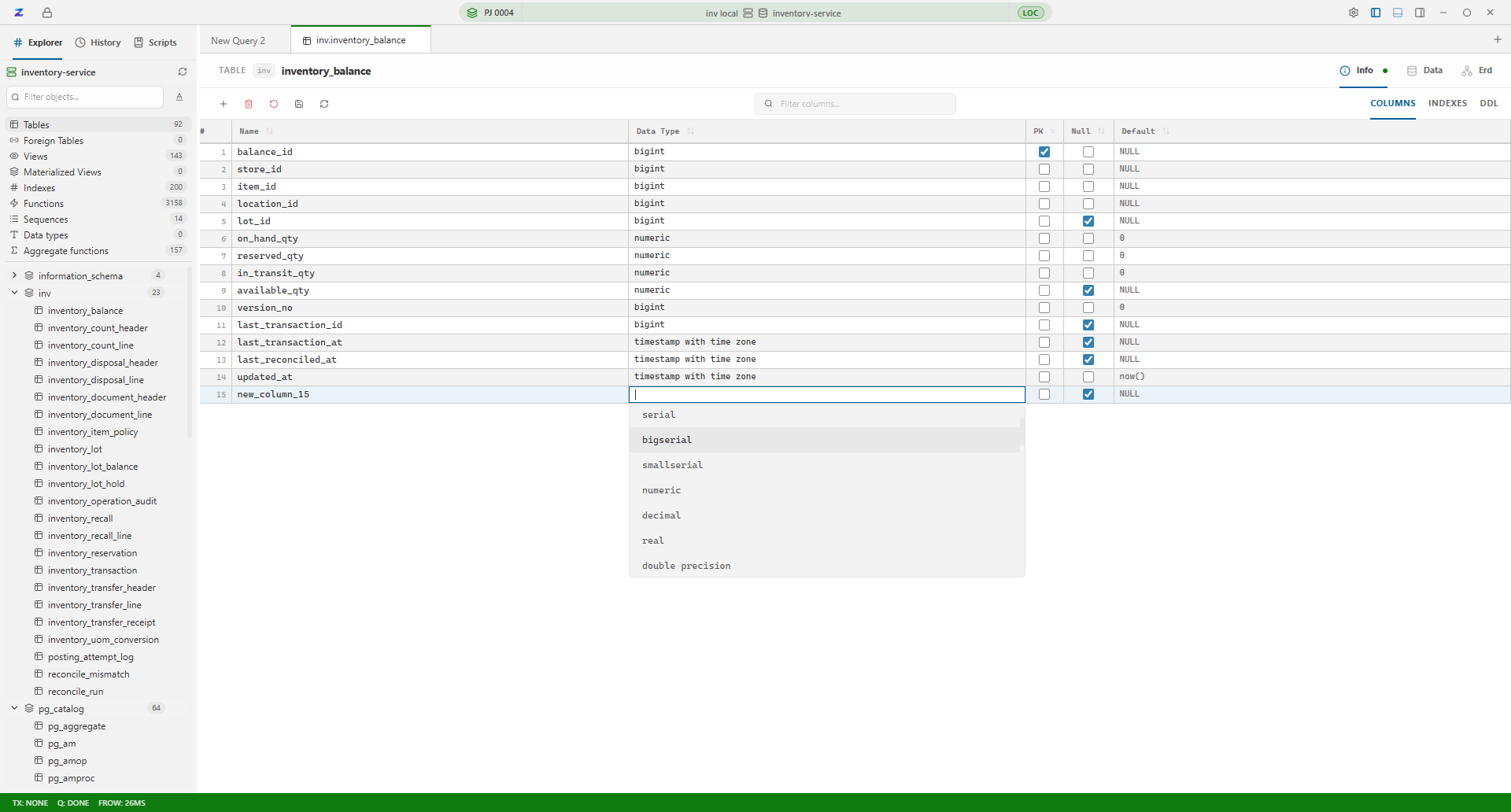Collapse the pg_catalog schema

click(13, 707)
